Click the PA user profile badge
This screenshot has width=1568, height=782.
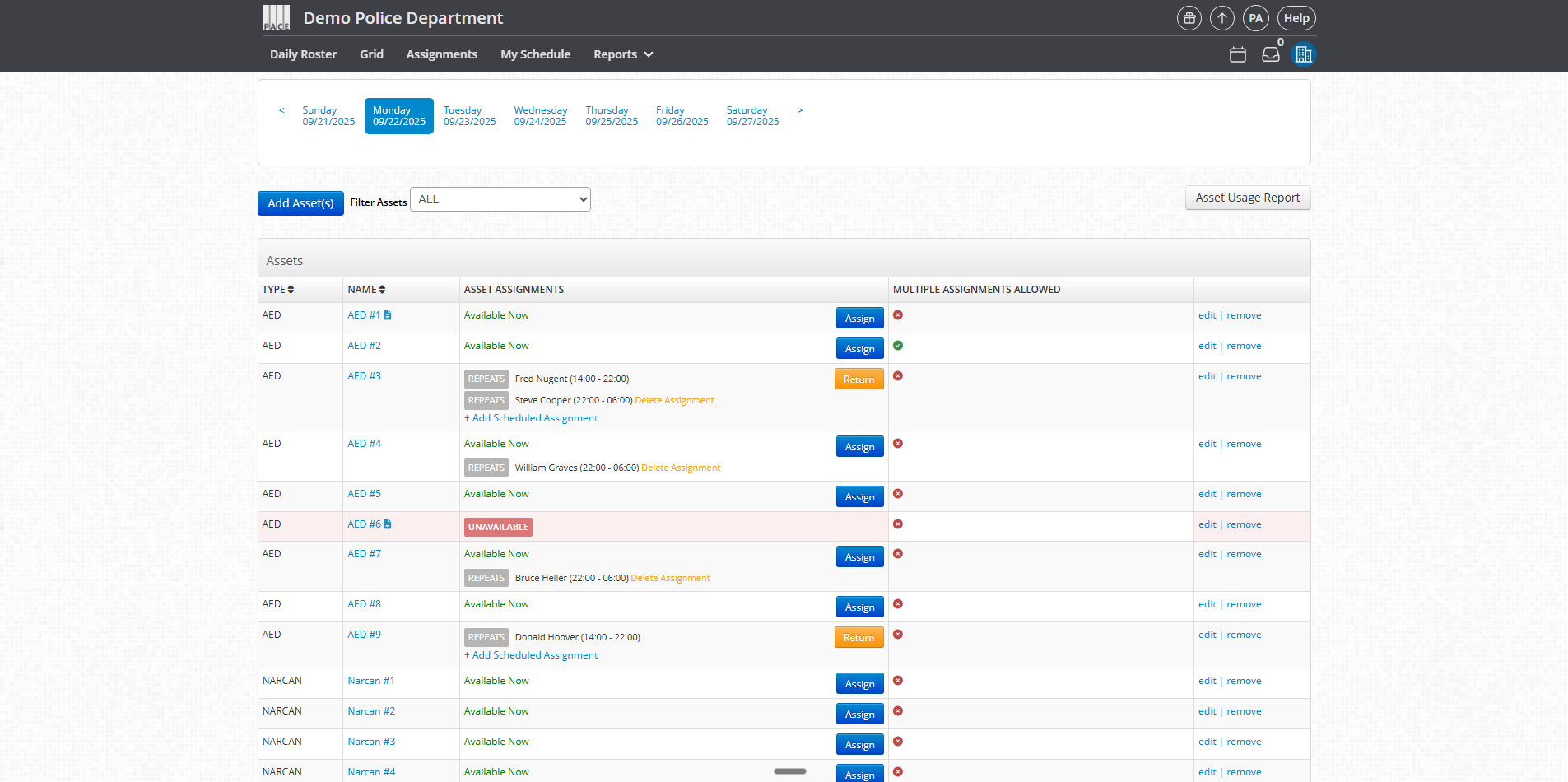pyautogui.click(x=1255, y=18)
